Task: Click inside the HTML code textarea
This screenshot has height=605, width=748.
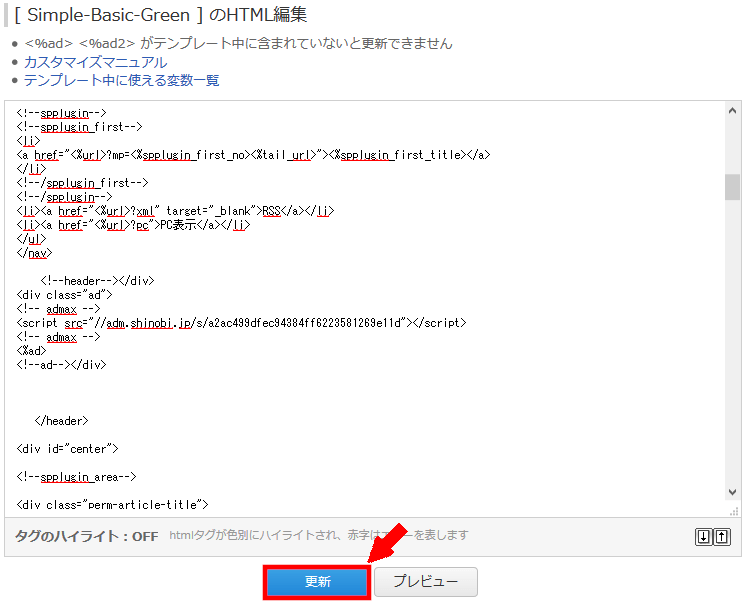Action: tap(365, 309)
